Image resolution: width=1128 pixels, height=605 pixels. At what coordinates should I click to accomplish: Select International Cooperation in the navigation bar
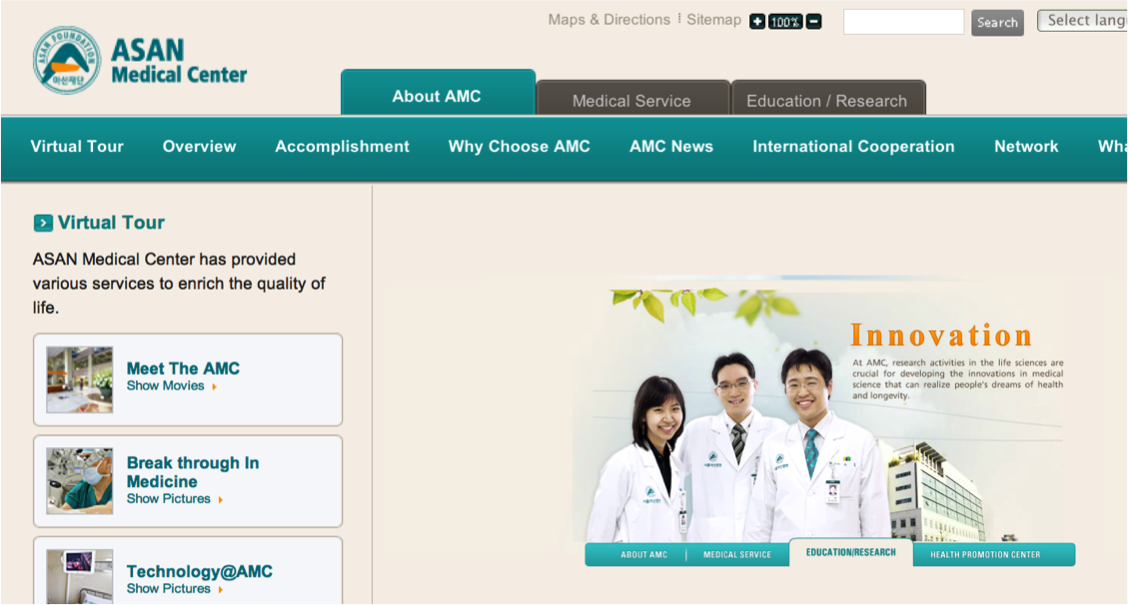click(x=853, y=147)
